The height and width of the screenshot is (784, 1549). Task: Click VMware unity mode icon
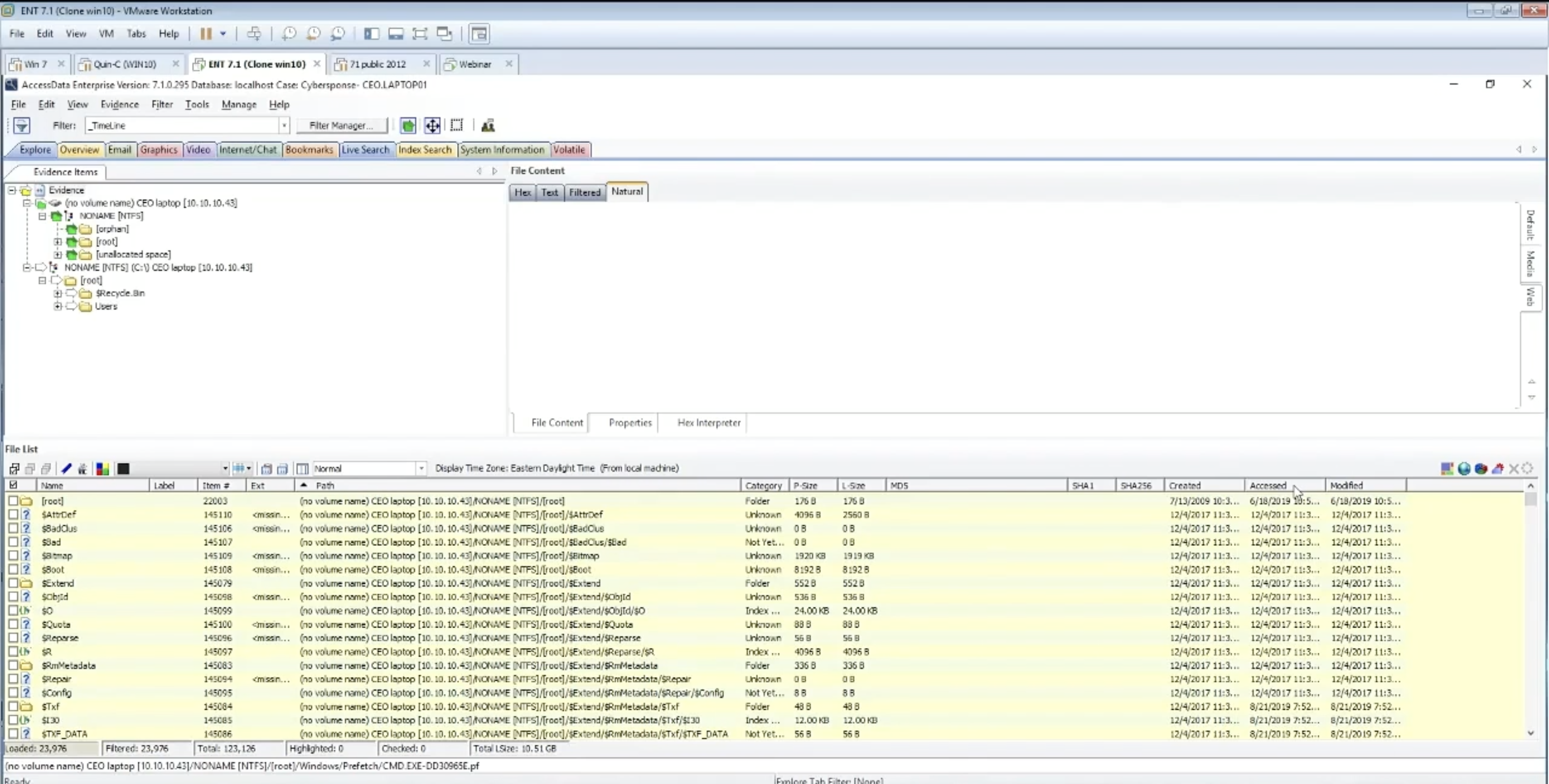coord(444,34)
